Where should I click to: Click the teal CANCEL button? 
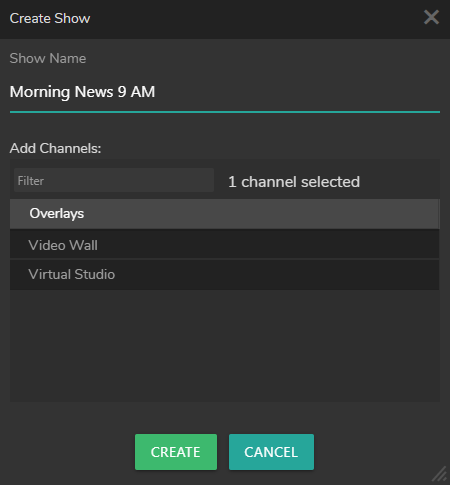(x=271, y=452)
